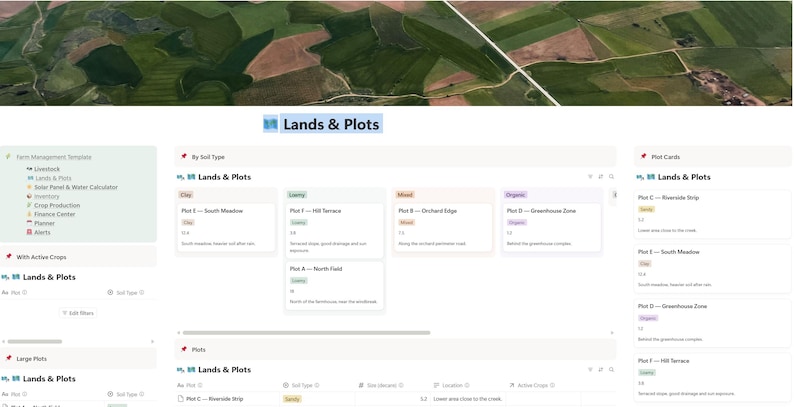
Task: Click the Finance Center page icon
Action: (29, 214)
